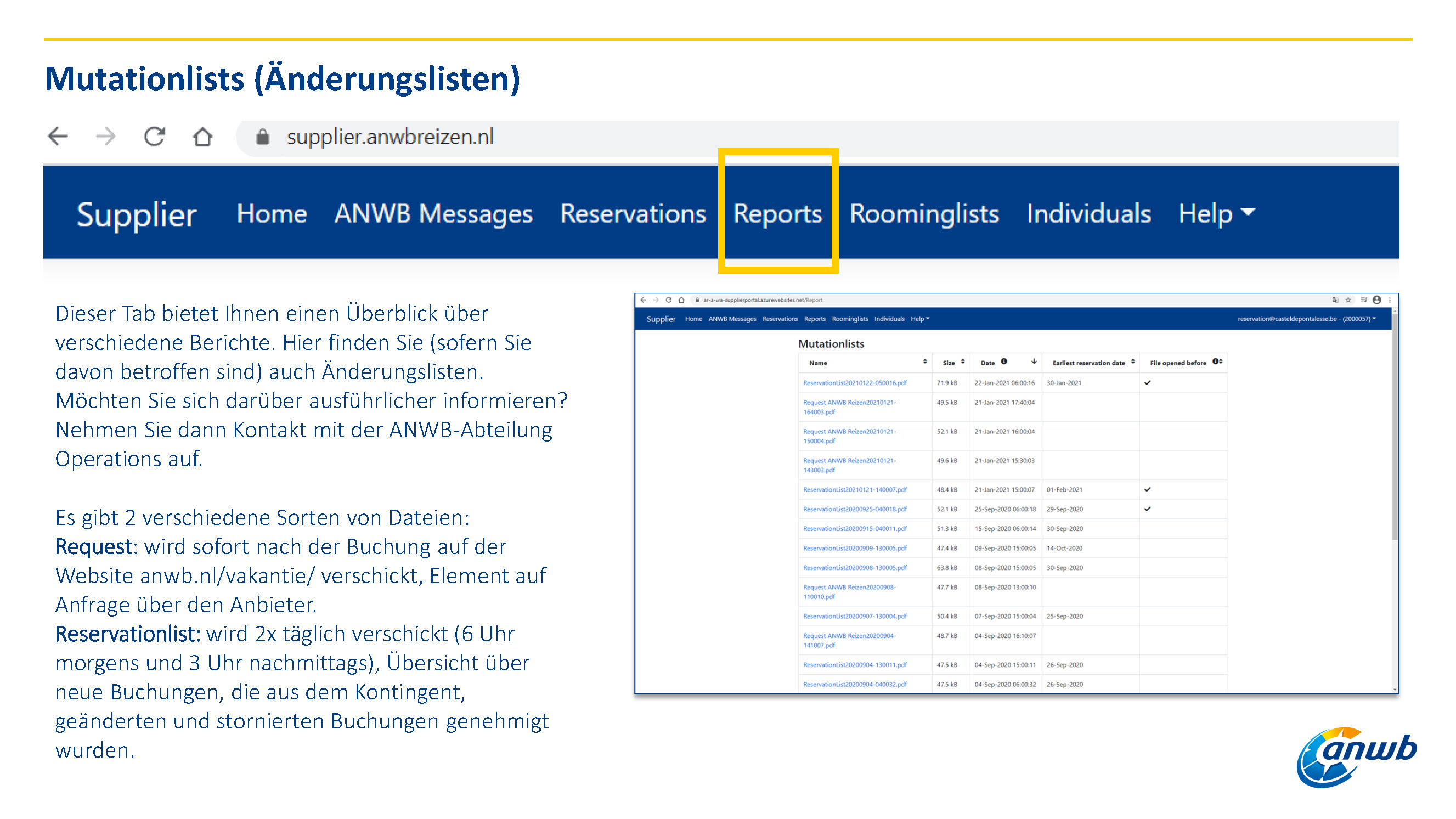Sort the table by Name column arrows
This screenshot has height=819, width=1456.
pyautogui.click(x=925, y=362)
